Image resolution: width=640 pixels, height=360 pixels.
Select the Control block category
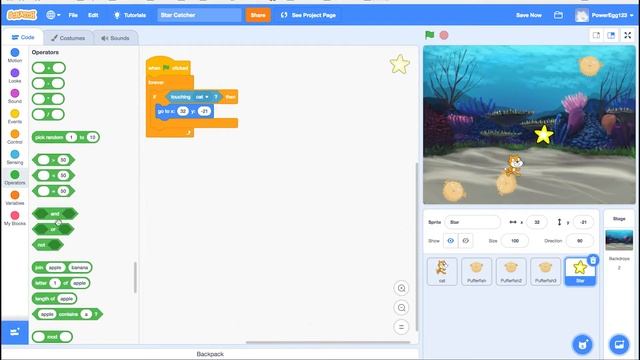click(x=15, y=137)
